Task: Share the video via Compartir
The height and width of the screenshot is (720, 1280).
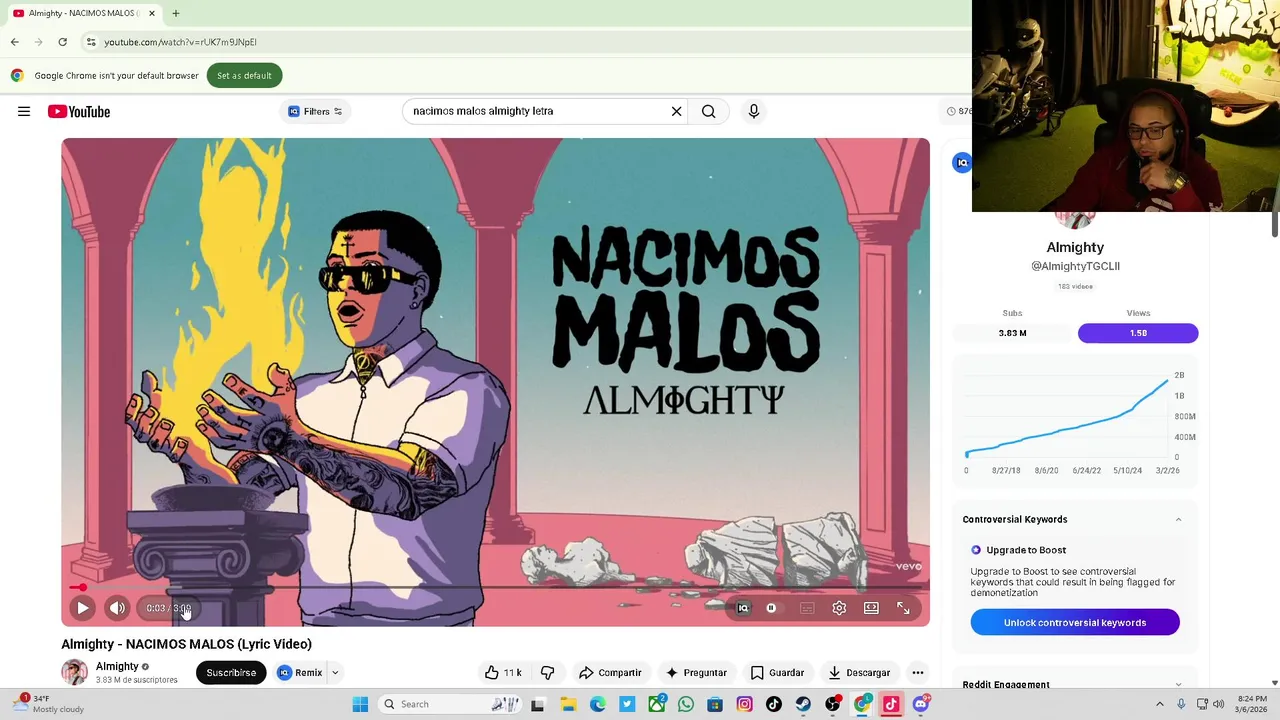Action: [x=610, y=673]
